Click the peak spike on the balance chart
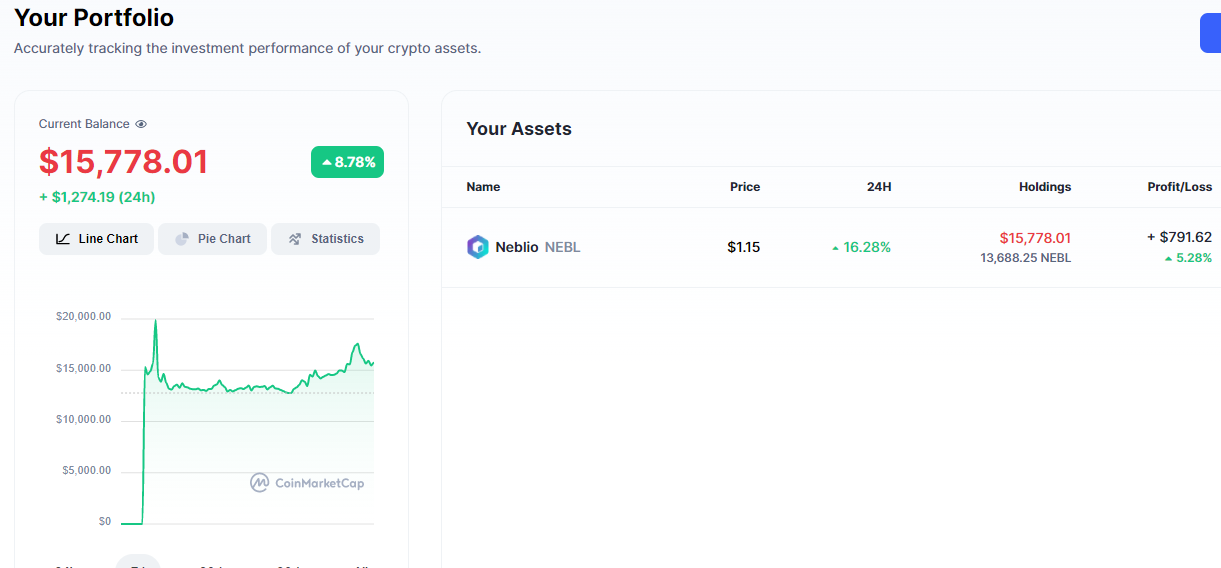 pyautogui.click(x=156, y=322)
